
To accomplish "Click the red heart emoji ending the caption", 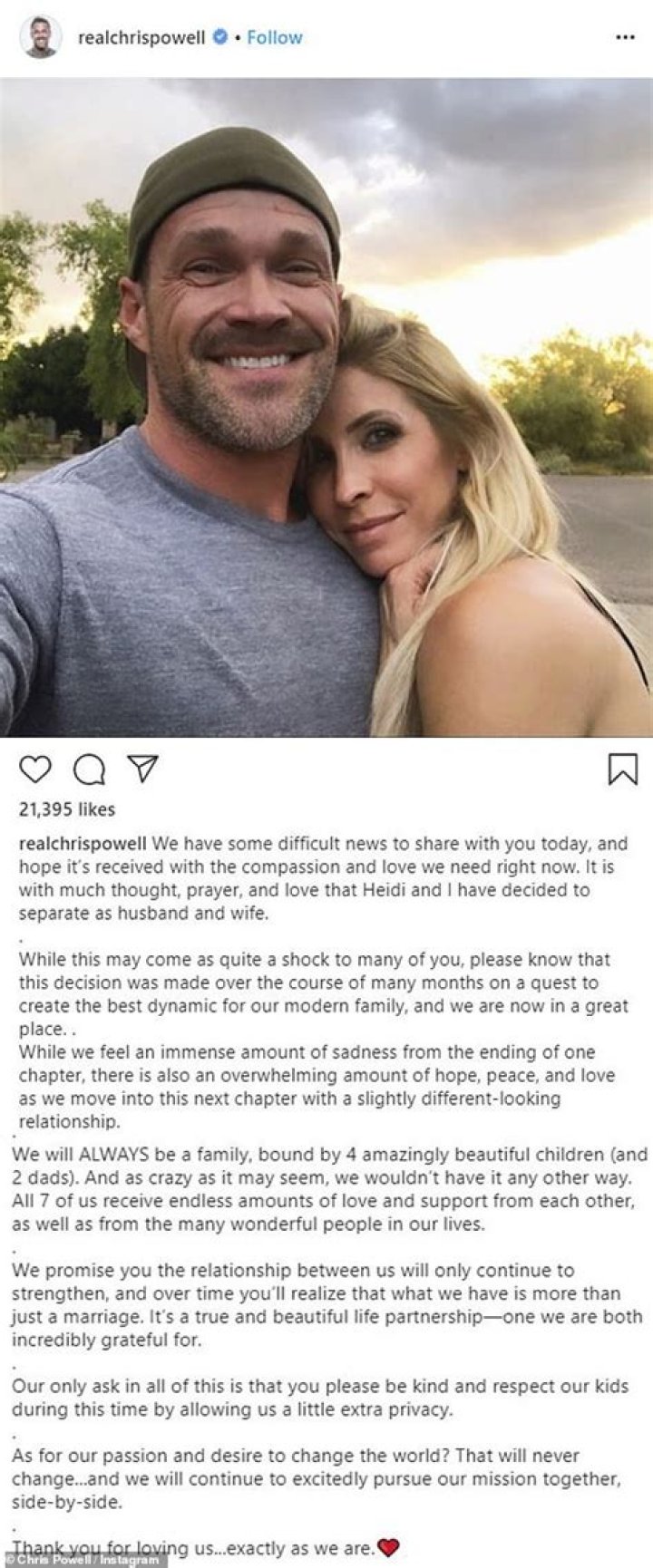I will [387, 1547].
